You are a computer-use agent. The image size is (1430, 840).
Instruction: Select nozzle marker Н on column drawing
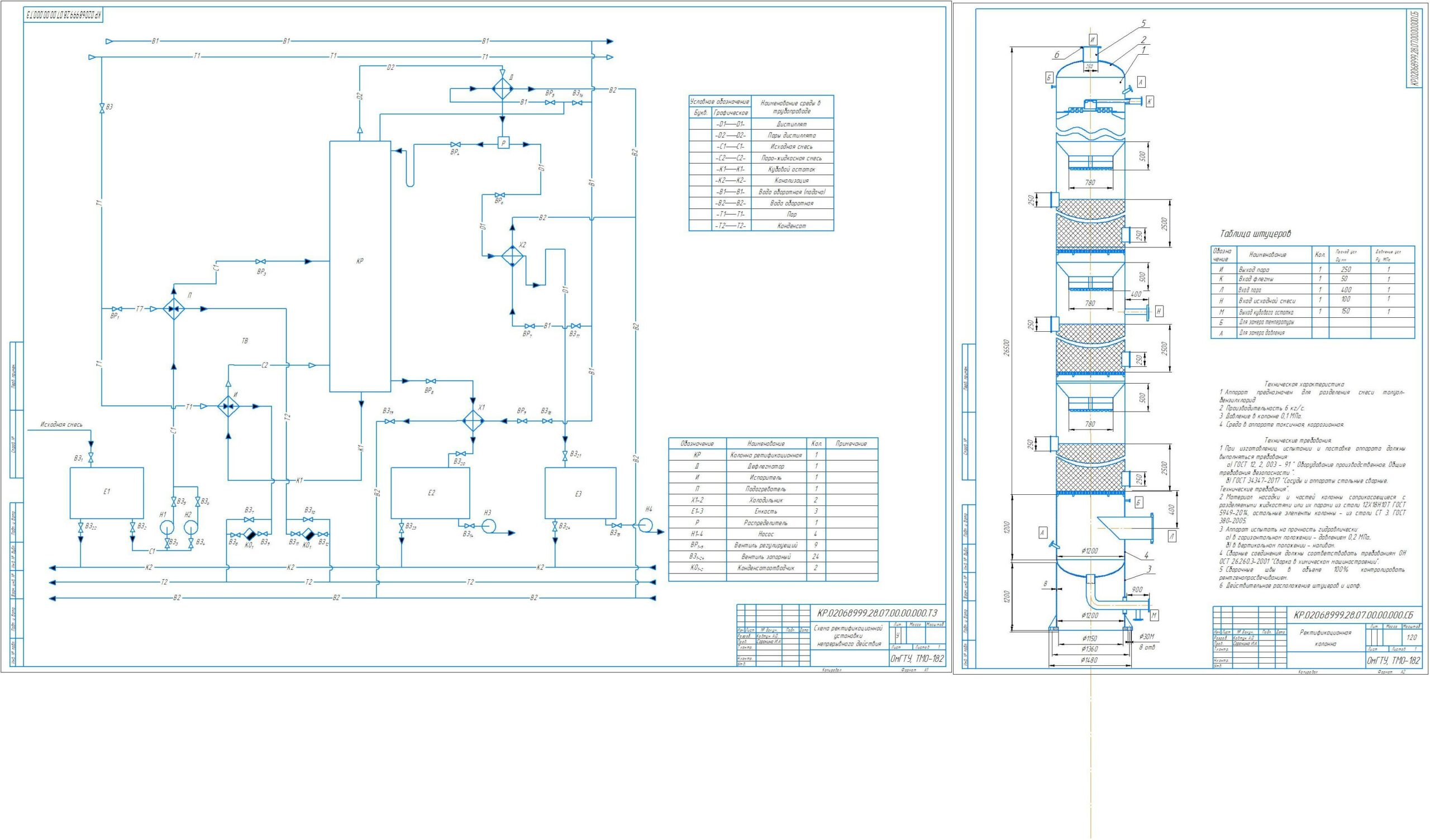(x=1159, y=311)
